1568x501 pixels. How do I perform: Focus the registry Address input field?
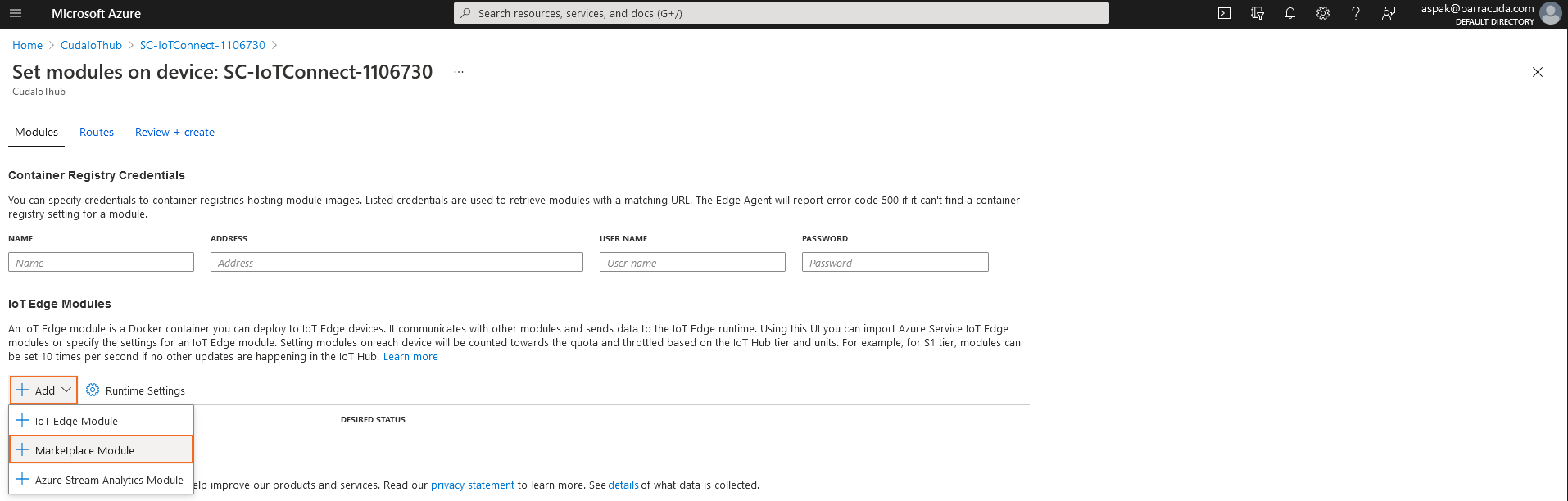[x=397, y=262]
